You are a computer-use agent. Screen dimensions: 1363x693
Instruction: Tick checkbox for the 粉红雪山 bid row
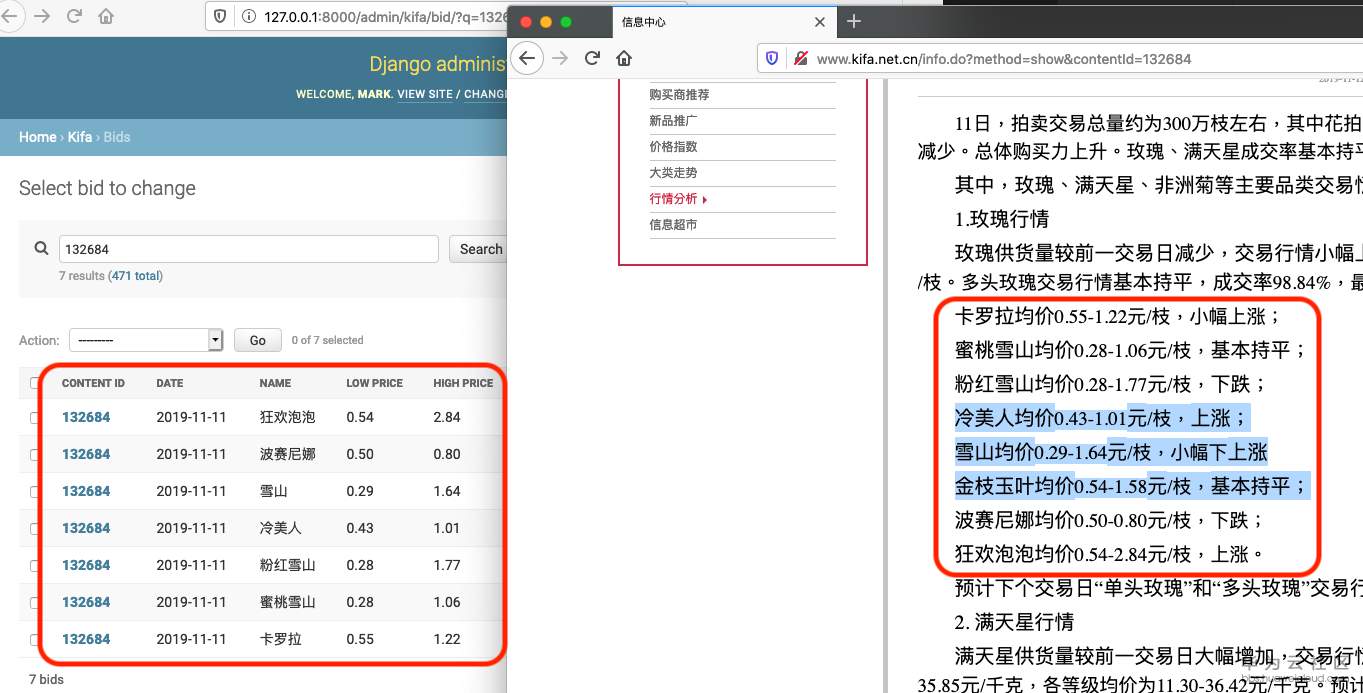pos(35,565)
